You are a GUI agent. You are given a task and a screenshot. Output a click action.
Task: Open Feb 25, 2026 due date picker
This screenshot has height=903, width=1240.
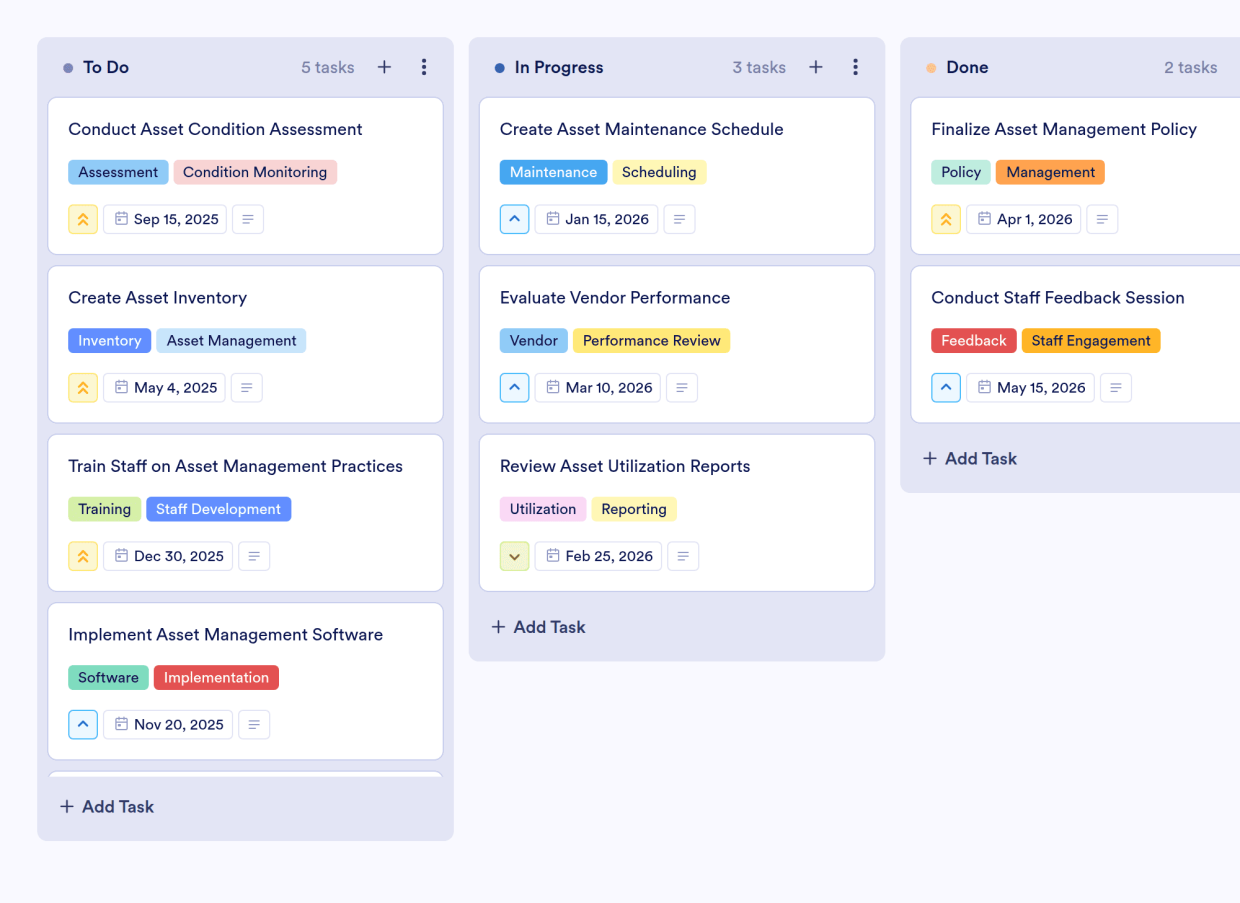599,556
